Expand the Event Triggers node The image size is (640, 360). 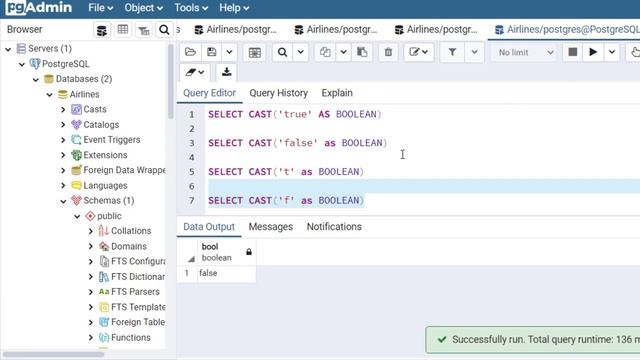(x=63, y=140)
